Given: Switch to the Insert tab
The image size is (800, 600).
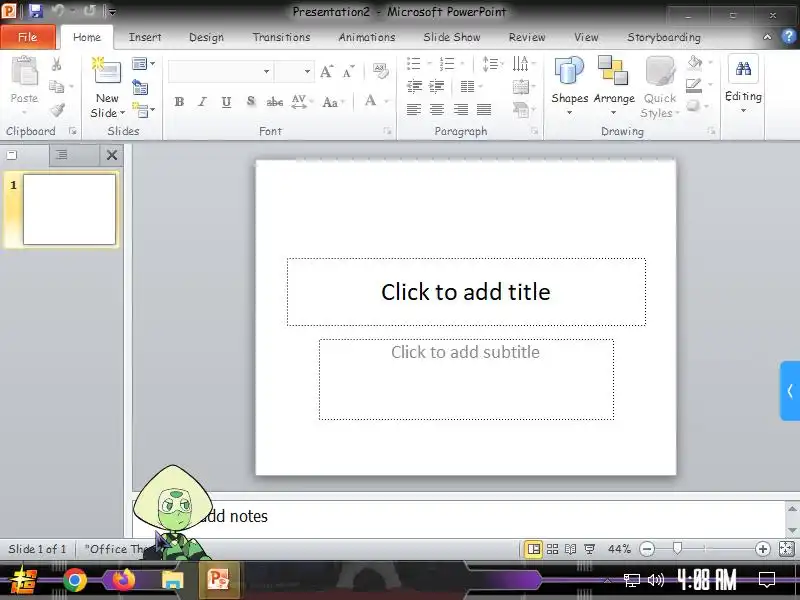Looking at the screenshot, I should point(145,37).
